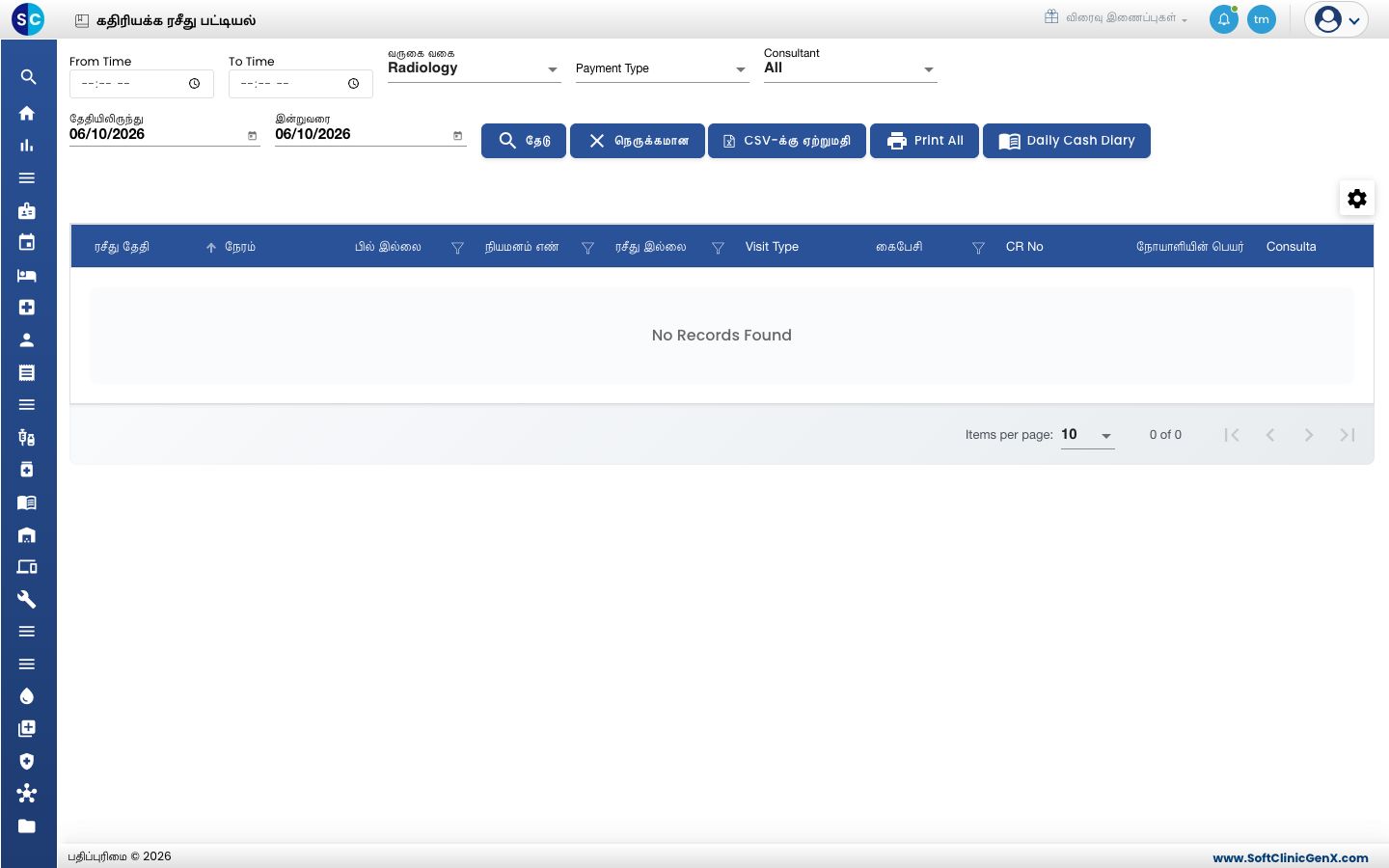Open table settings gear icon
Viewport: 1389px width, 868px height.
(1357, 199)
